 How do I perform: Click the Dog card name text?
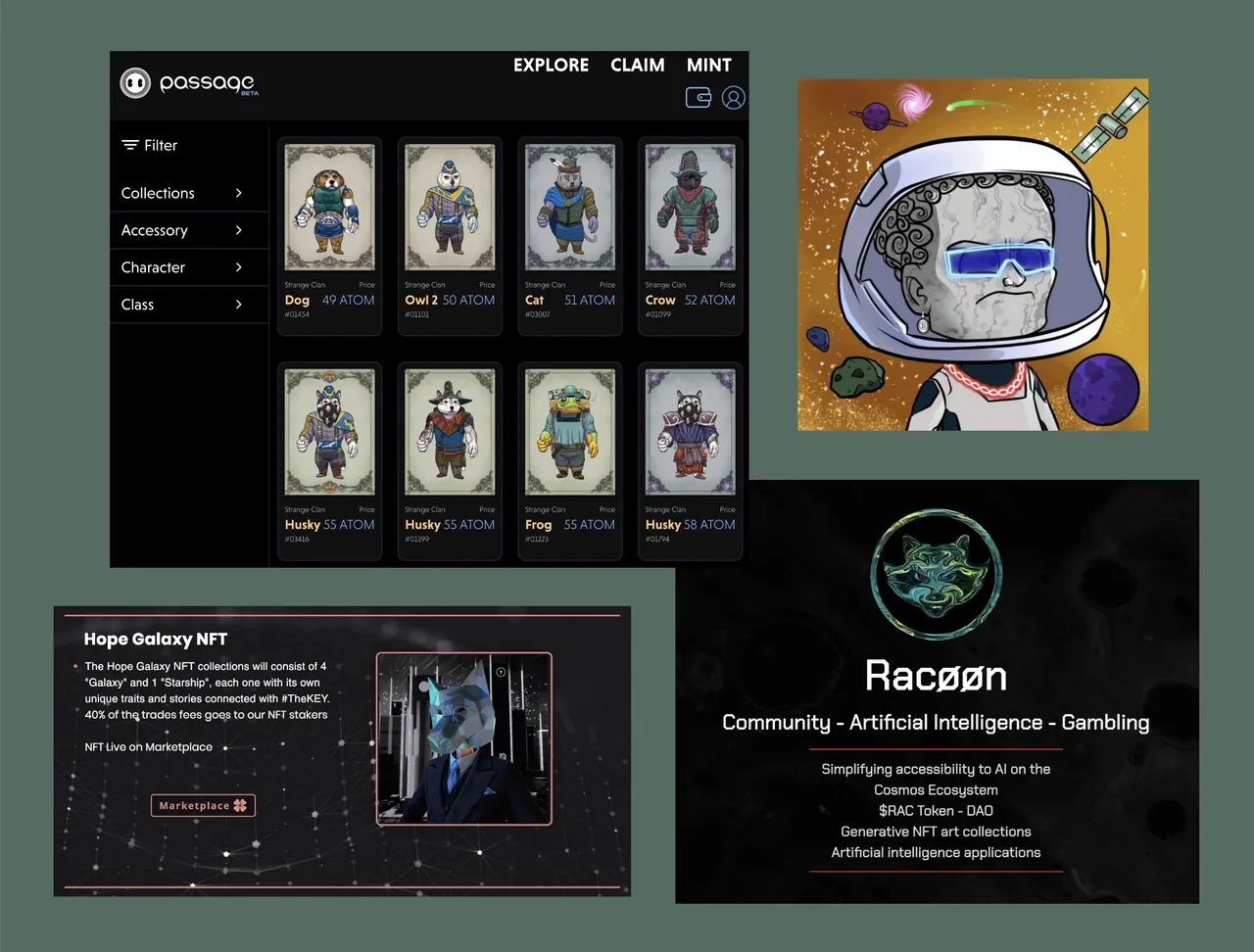[x=297, y=300]
